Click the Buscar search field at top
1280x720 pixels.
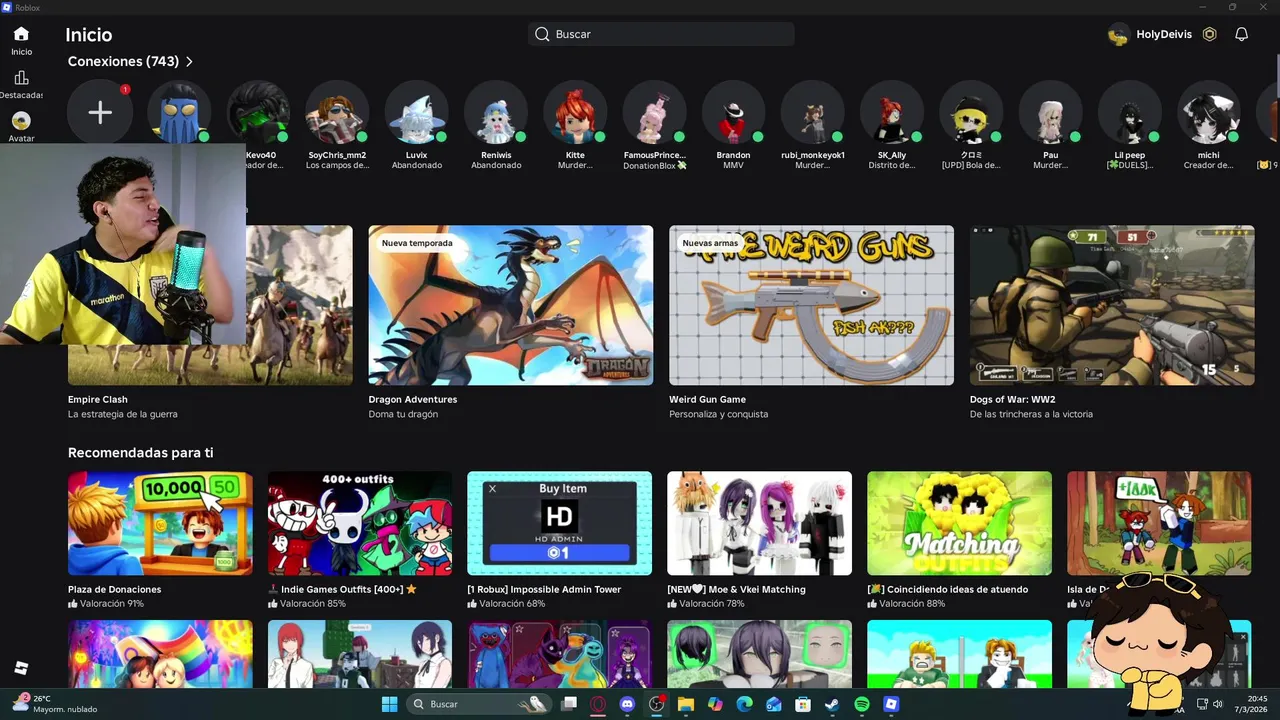661,34
